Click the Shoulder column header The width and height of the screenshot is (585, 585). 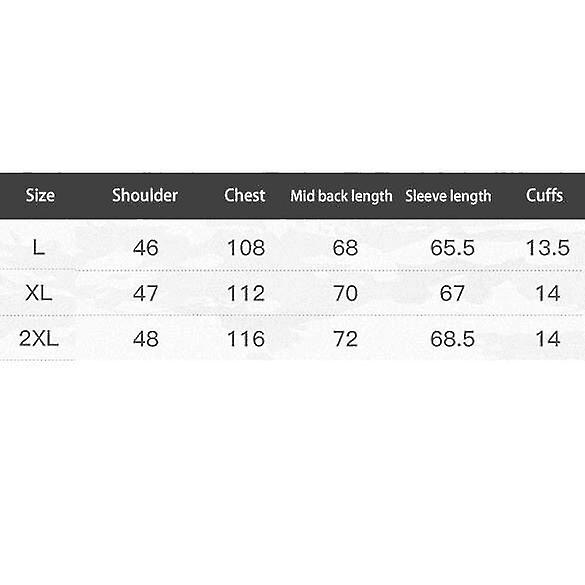[x=145, y=195]
